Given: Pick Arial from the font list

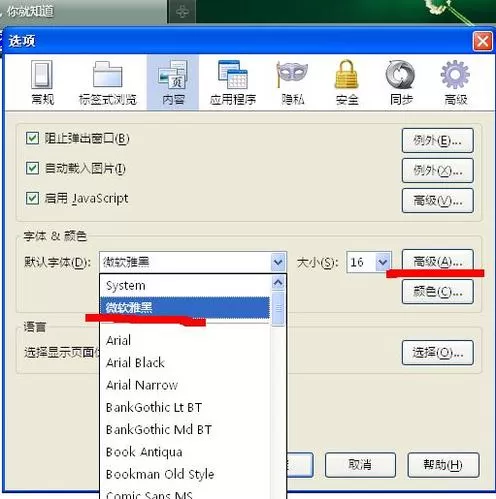Looking at the screenshot, I should pos(185,340).
